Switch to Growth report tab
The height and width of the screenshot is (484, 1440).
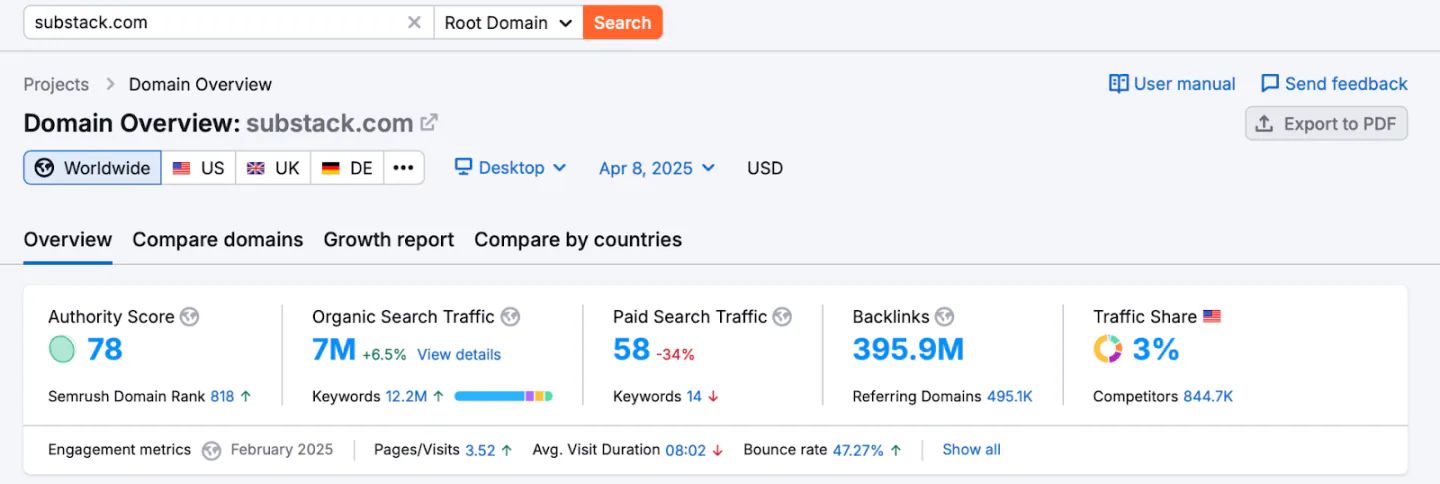[389, 240]
